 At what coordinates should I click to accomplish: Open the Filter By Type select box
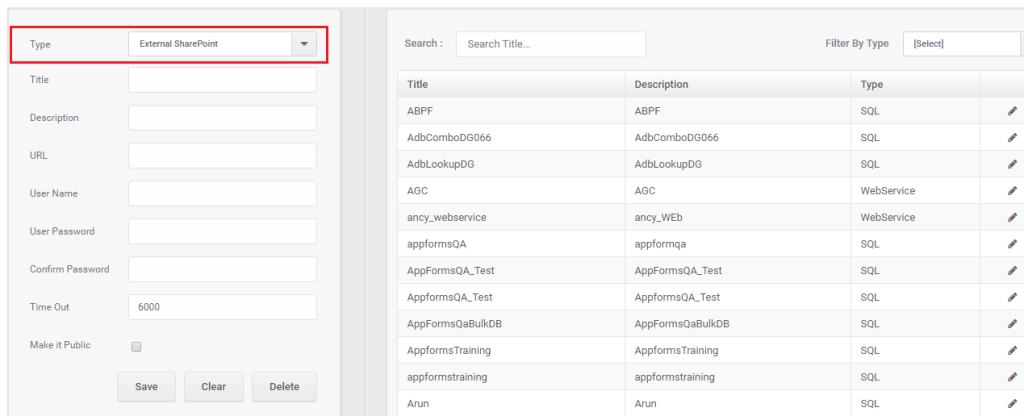pyautogui.click(x=963, y=44)
